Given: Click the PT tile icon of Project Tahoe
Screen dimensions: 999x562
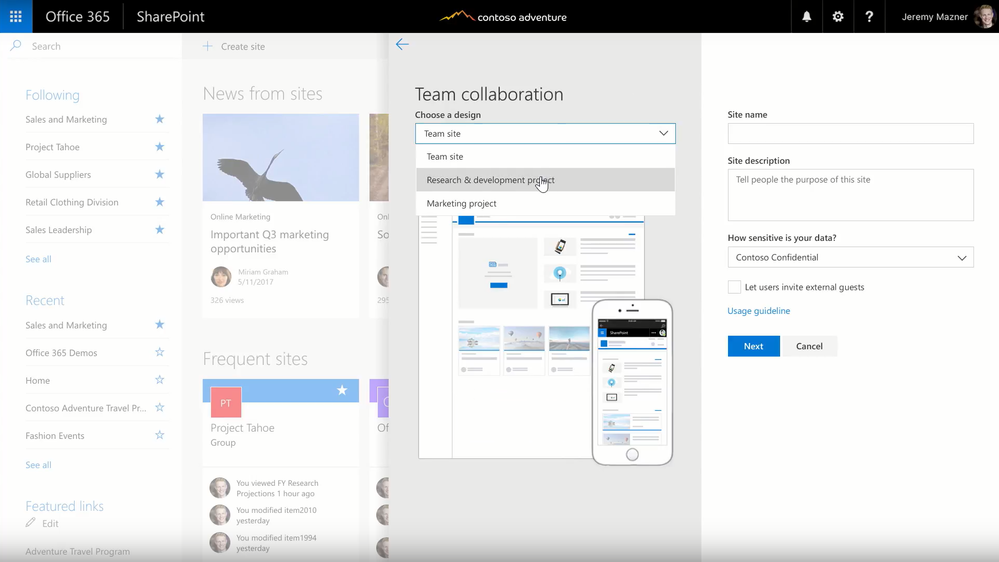Looking at the screenshot, I should (x=226, y=403).
